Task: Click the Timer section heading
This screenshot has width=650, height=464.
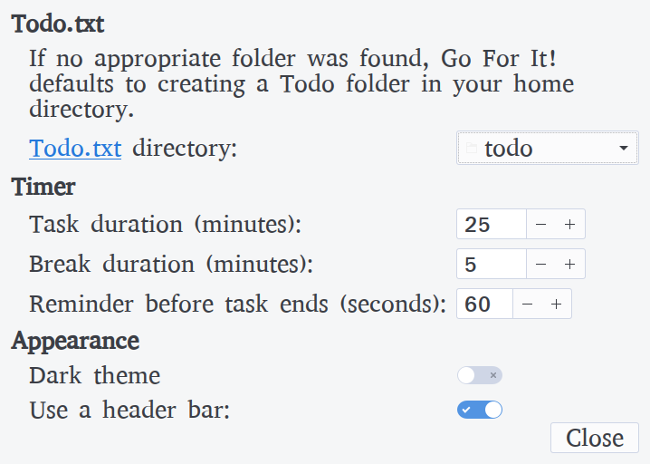Action: tap(44, 186)
